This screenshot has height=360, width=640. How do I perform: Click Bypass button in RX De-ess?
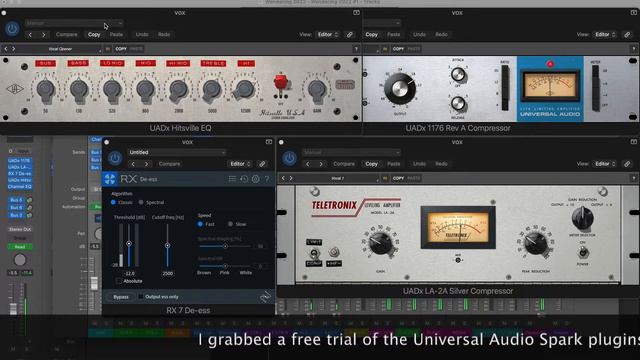pyautogui.click(x=121, y=297)
